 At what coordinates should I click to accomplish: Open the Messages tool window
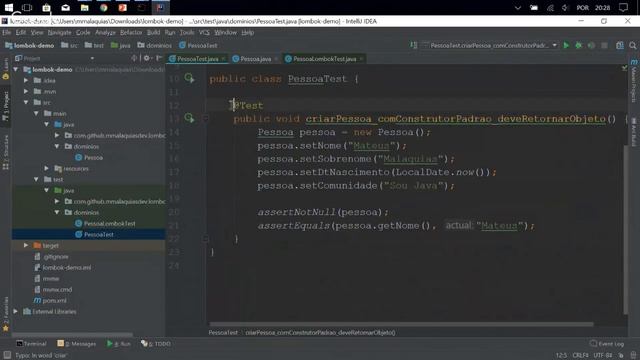coord(77,344)
